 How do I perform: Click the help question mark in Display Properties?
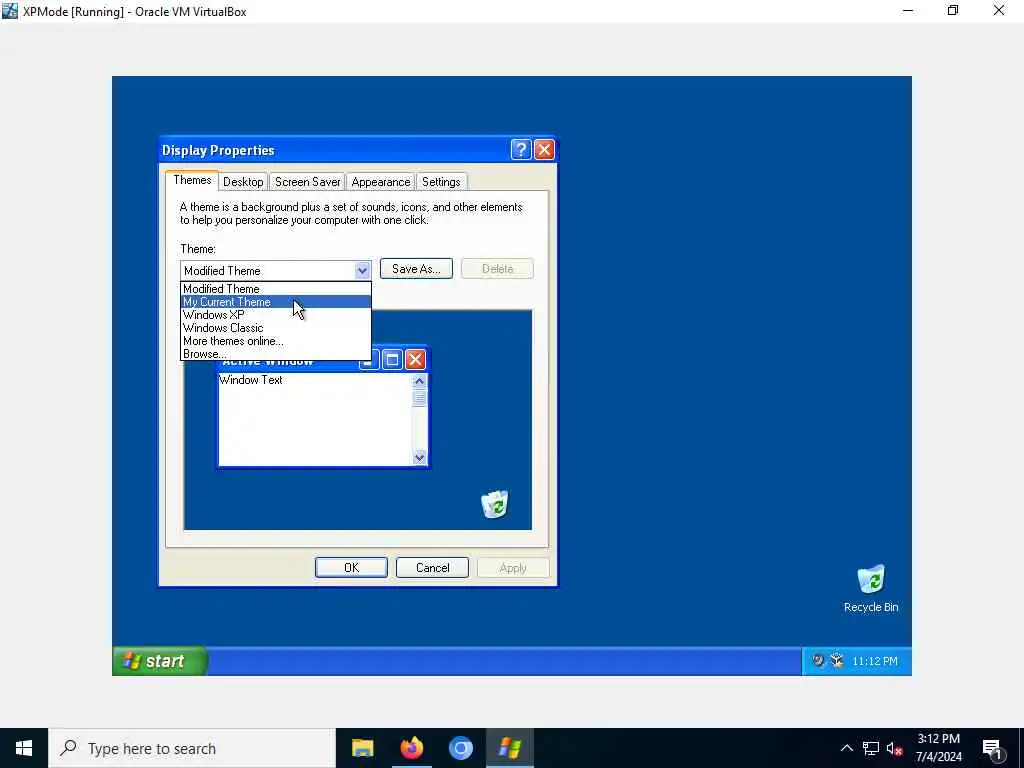pyautogui.click(x=520, y=150)
